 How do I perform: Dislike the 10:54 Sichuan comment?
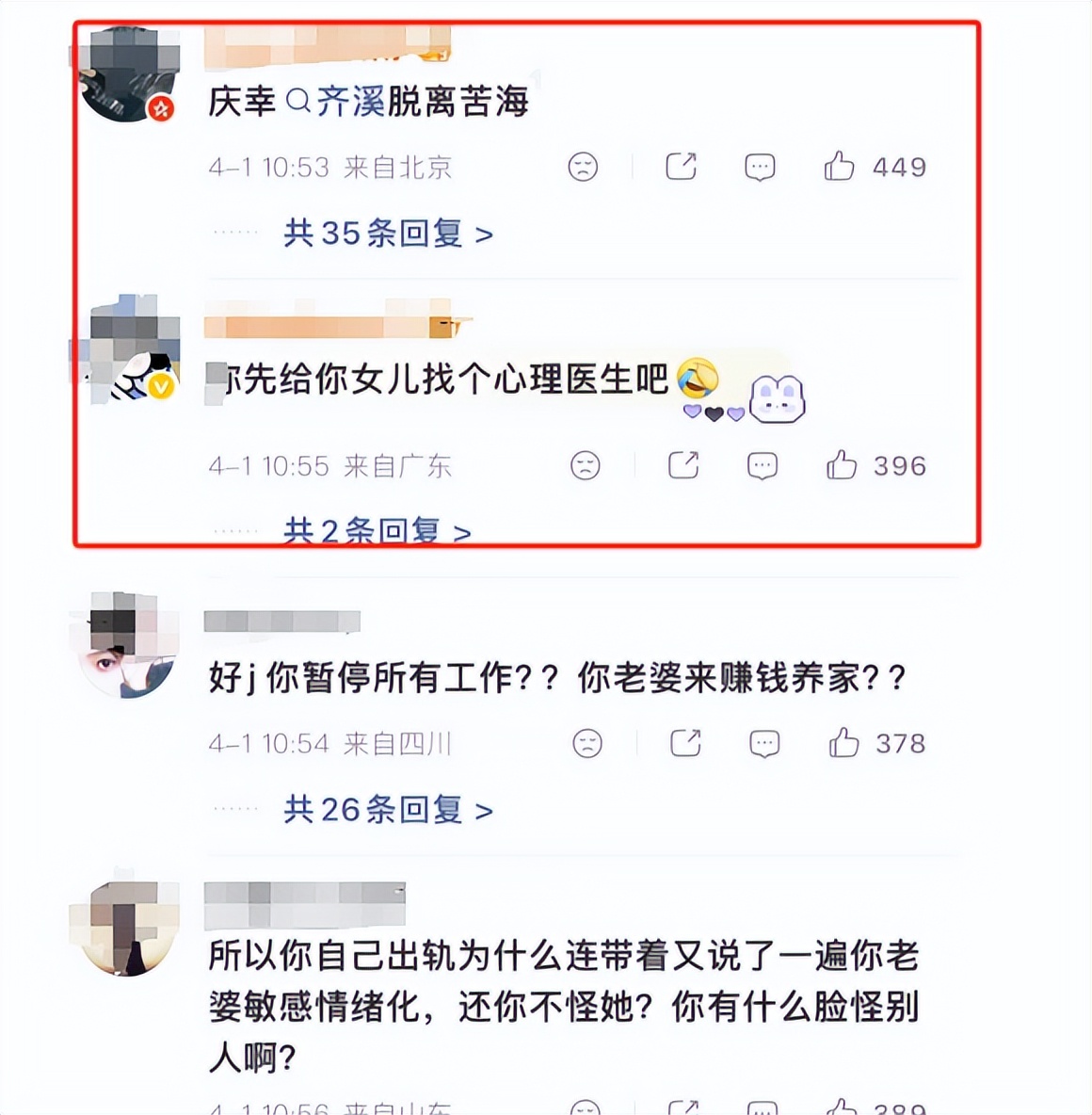(x=587, y=743)
